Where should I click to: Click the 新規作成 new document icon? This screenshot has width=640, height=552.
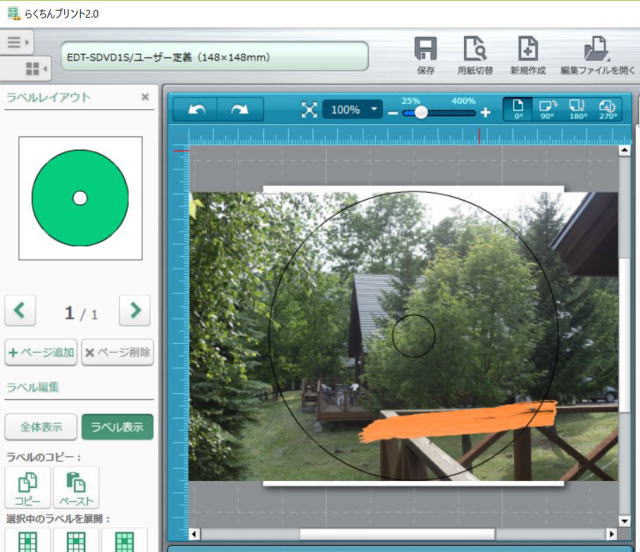click(x=527, y=49)
